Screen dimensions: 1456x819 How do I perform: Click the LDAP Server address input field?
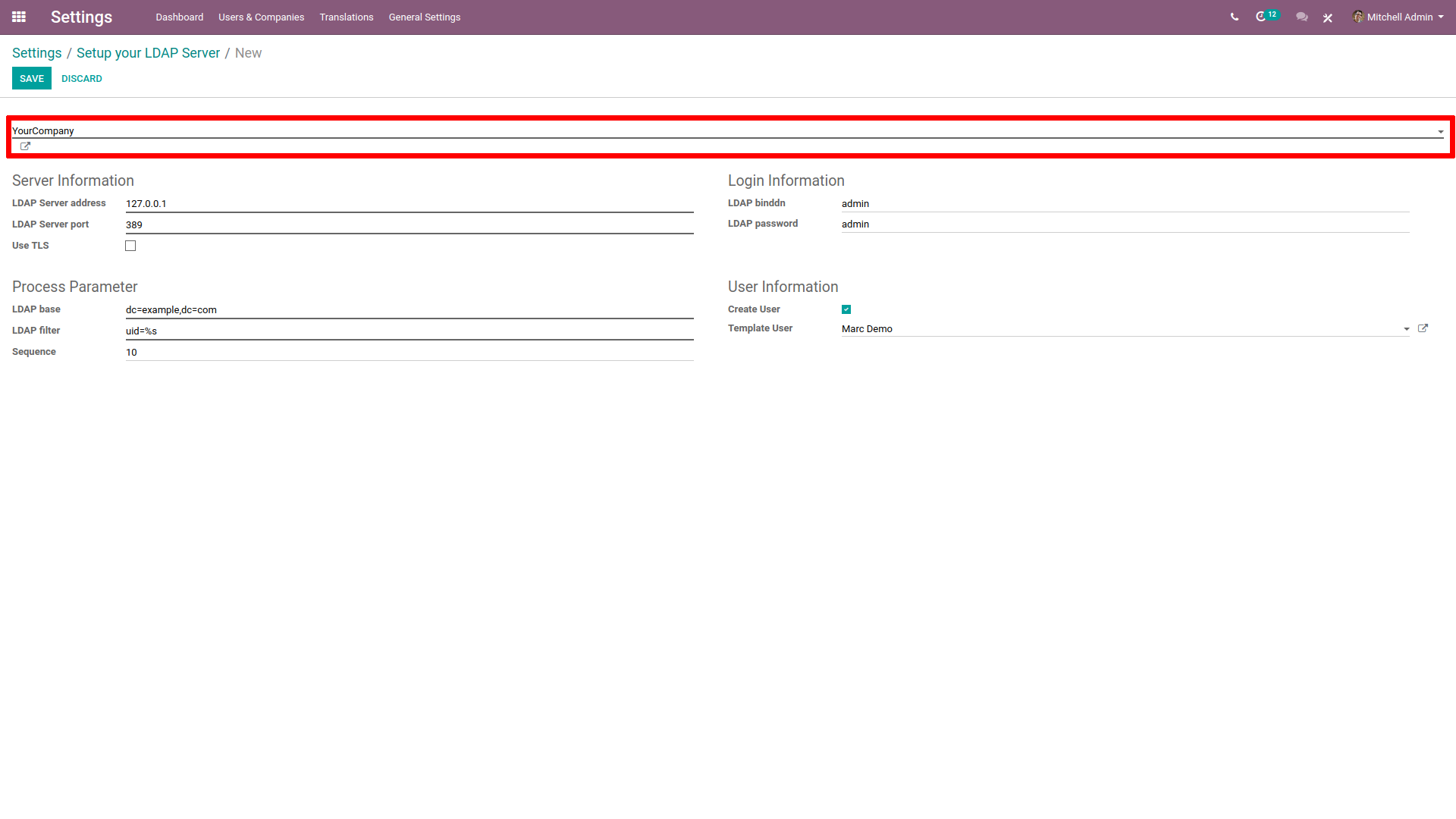pyautogui.click(x=409, y=203)
